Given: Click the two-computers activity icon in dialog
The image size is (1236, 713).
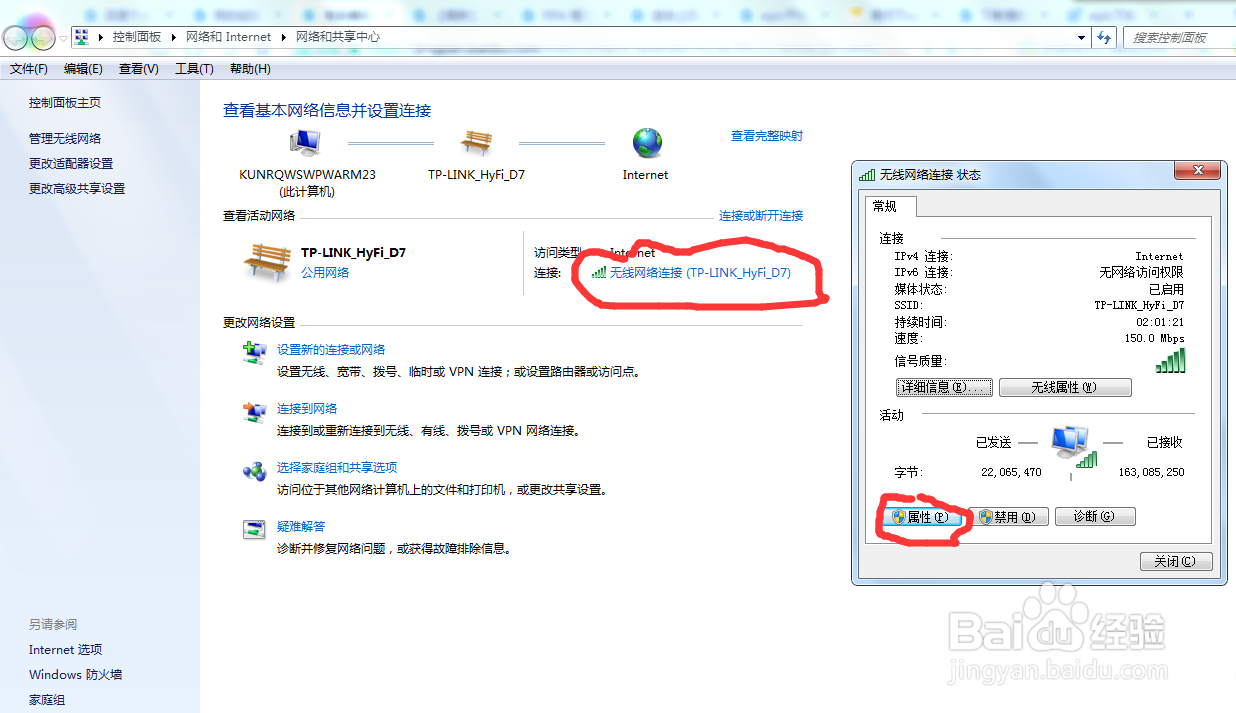Looking at the screenshot, I should point(1075,447).
